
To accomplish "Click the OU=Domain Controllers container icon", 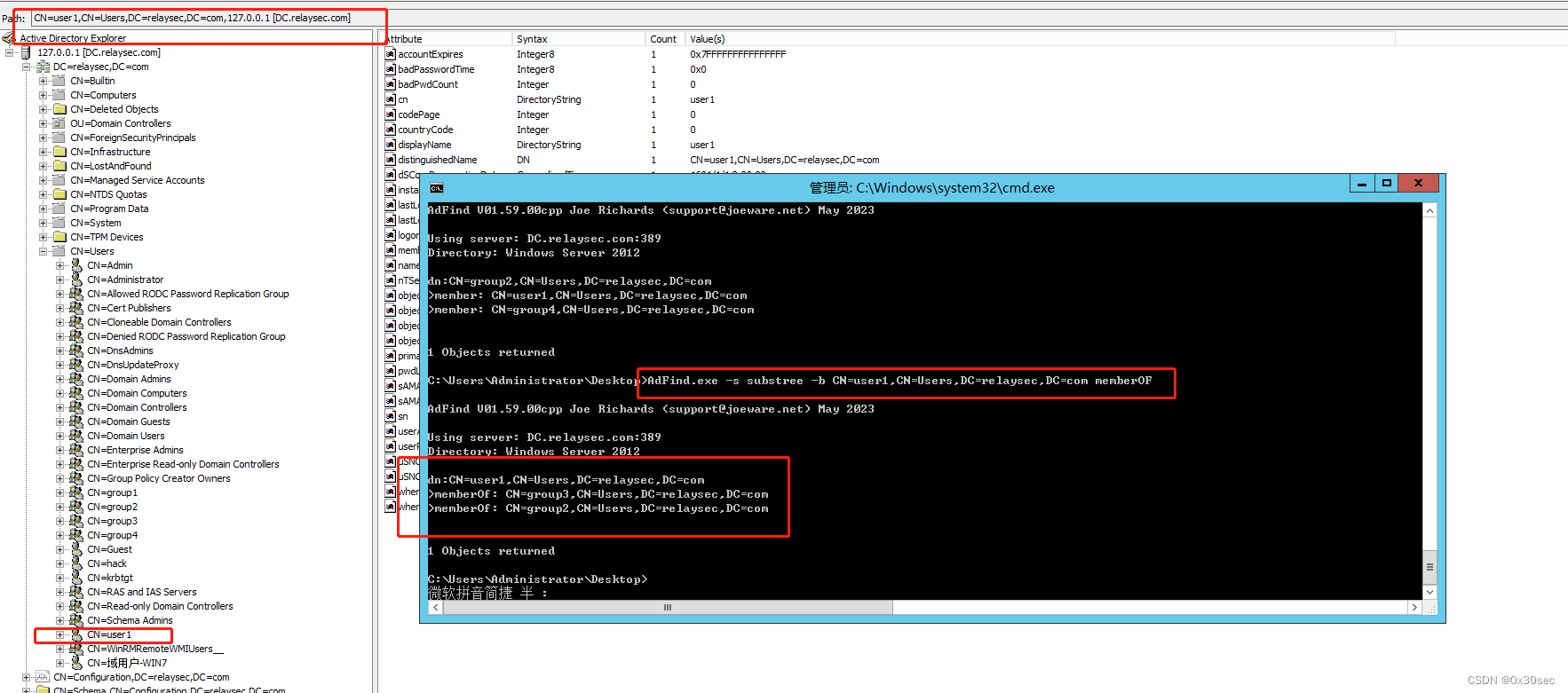I will click(x=59, y=123).
